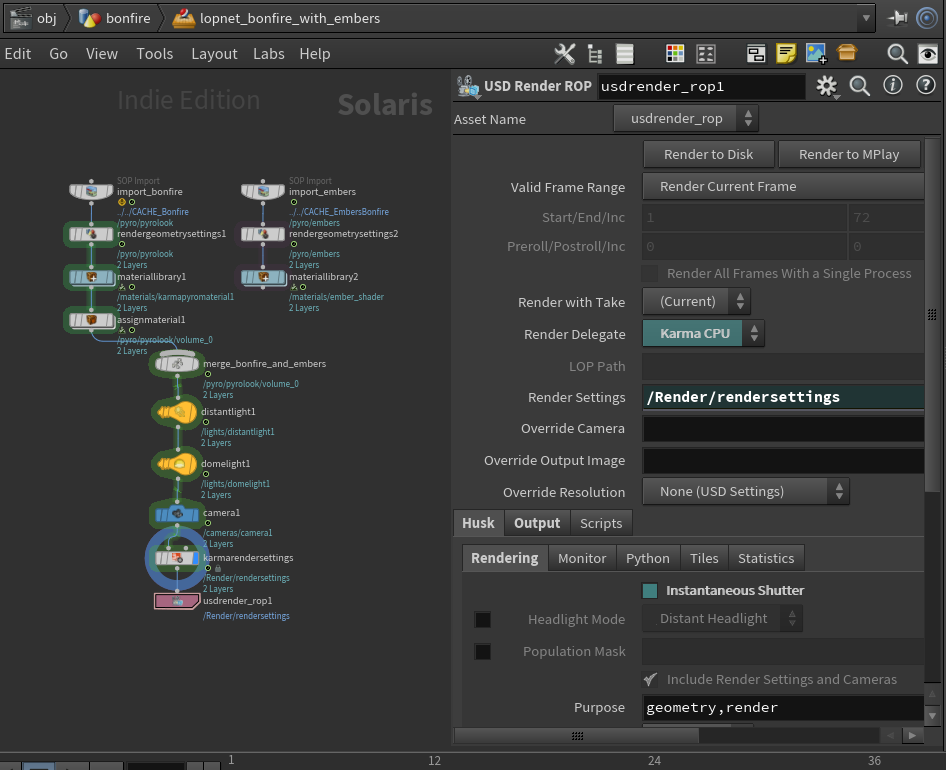Open the network editor tools wrench icon
The width and height of the screenshot is (946, 770).
564,54
